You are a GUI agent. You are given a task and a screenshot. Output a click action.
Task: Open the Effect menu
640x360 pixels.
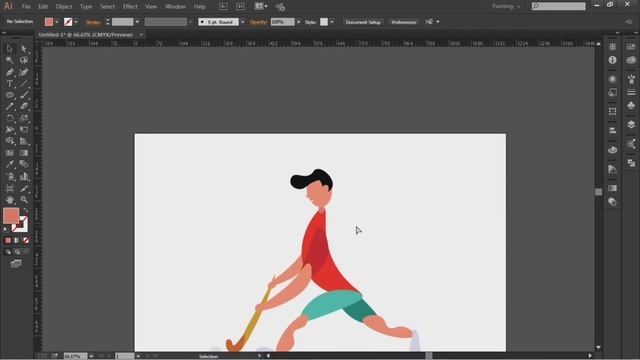(x=130, y=7)
